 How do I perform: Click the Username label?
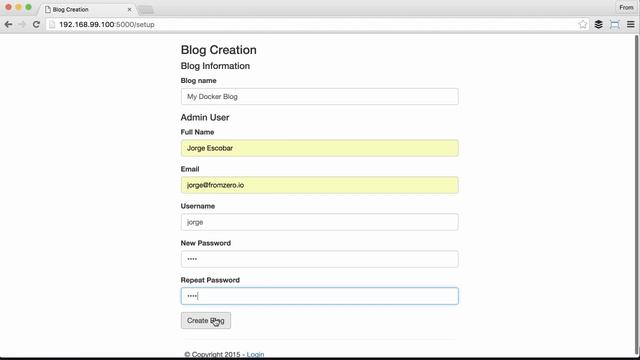click(x=198, y=206)
